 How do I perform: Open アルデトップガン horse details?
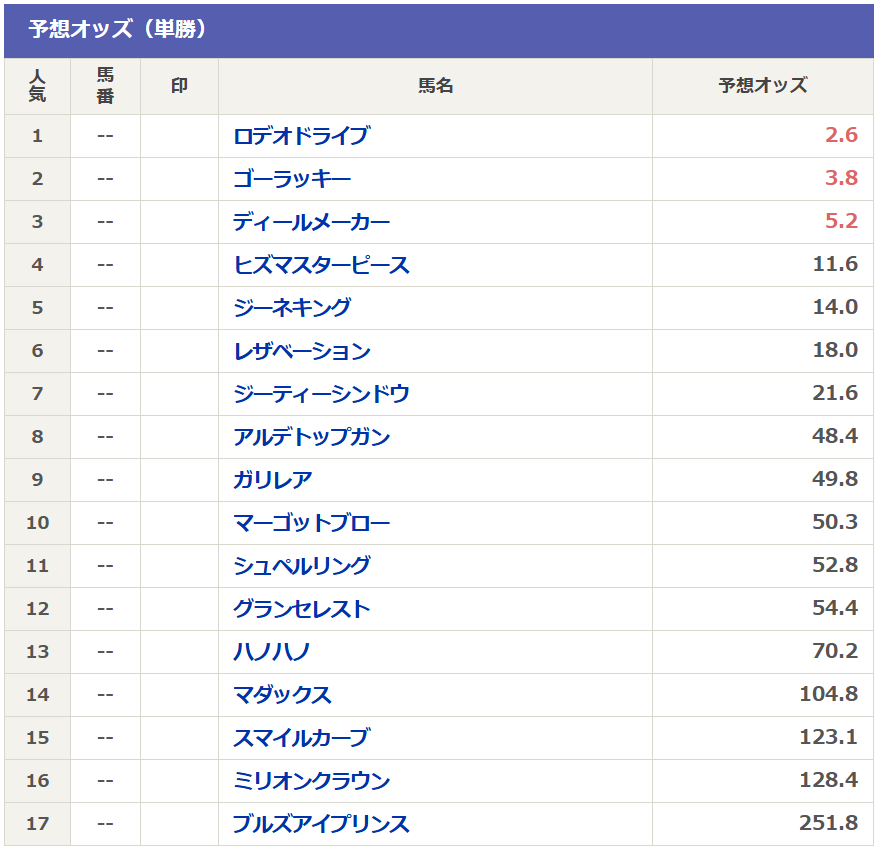pyautogui.click(x=311, y=437)
